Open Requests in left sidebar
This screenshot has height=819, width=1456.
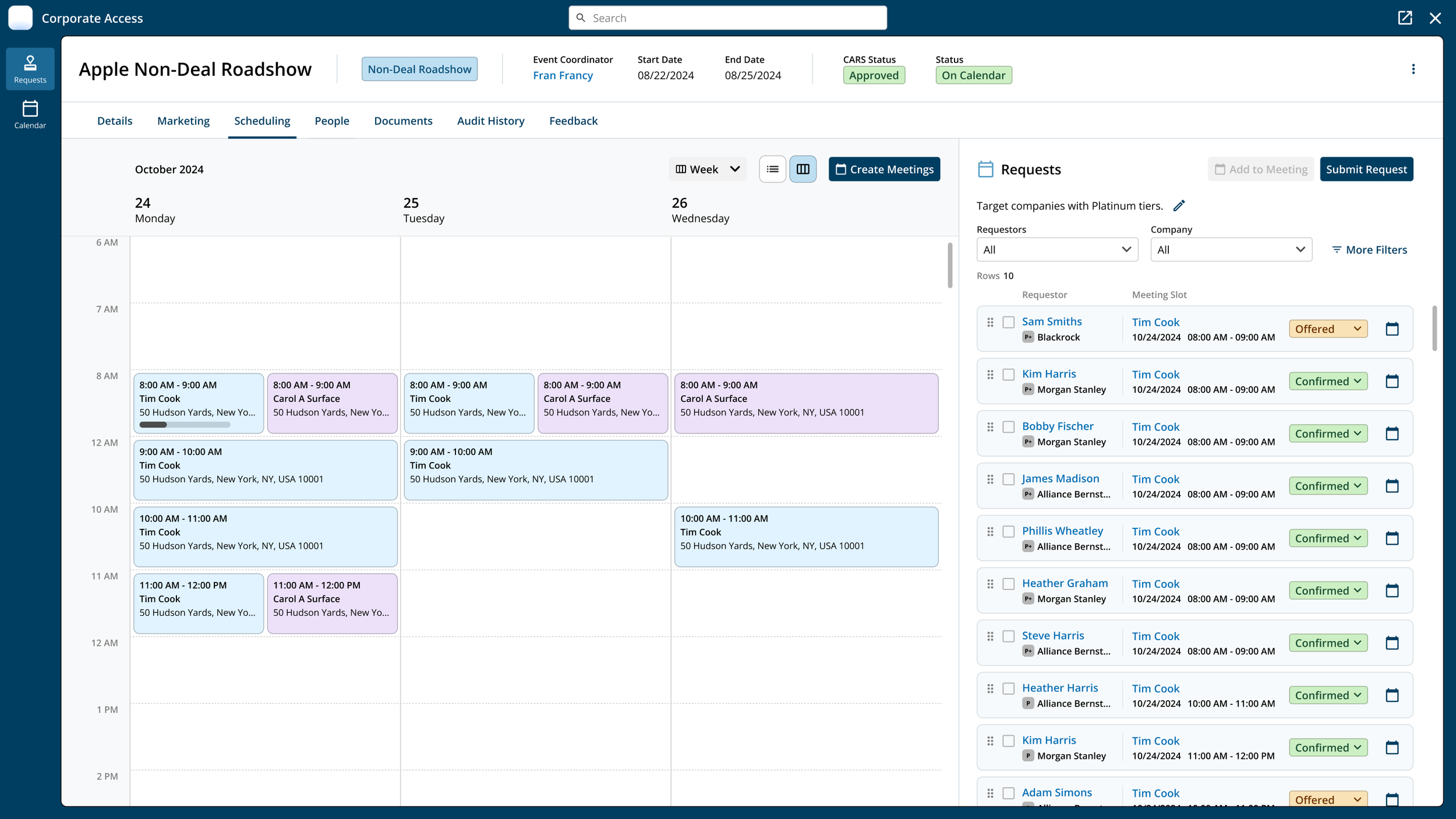click(30, 69)
